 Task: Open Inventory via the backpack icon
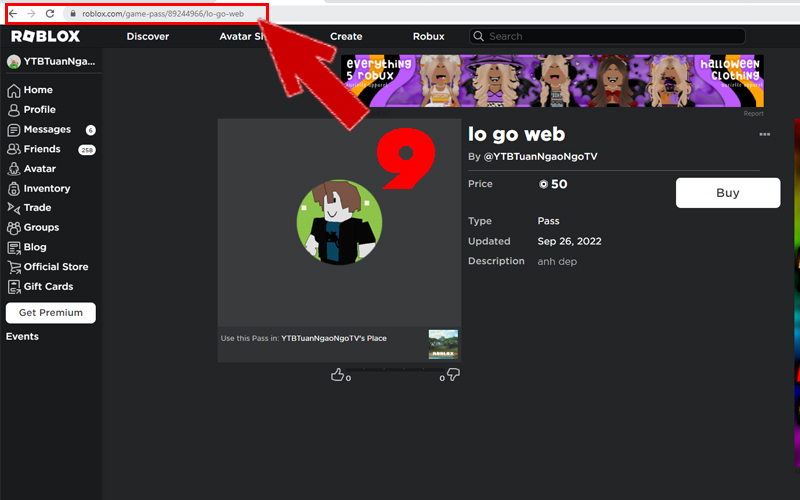point(14,189)
